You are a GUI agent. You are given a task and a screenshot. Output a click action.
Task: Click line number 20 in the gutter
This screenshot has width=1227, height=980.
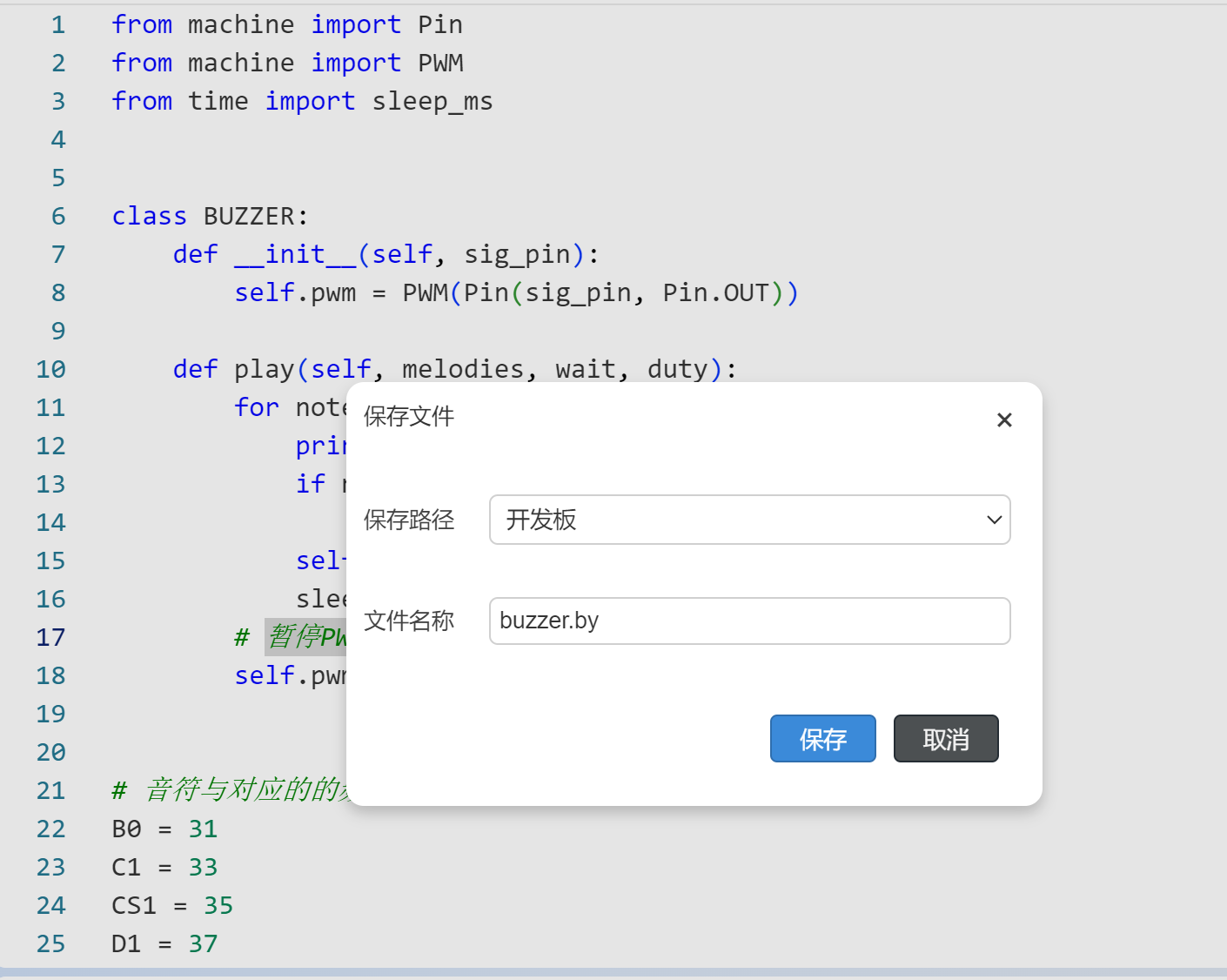click(50, 752)
